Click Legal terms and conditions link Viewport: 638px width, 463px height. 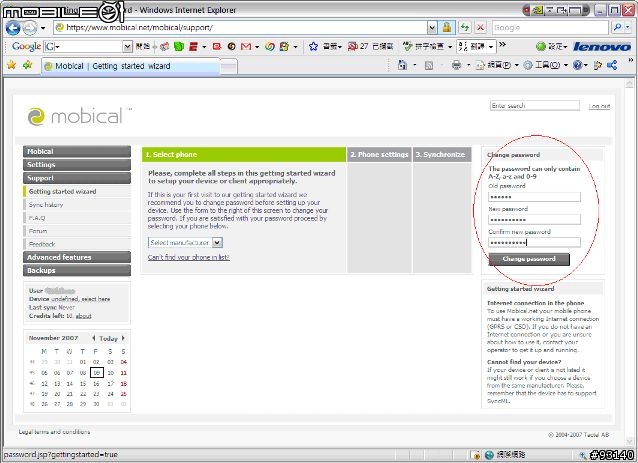pos(55,432)
